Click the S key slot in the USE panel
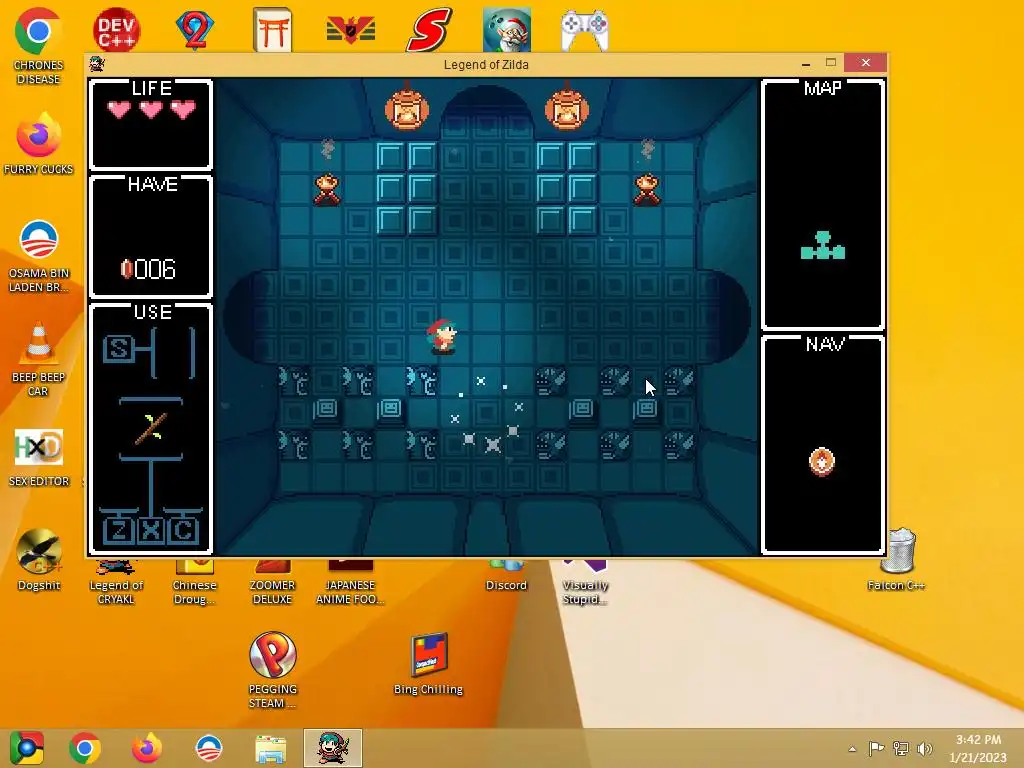 pos(119,349)
